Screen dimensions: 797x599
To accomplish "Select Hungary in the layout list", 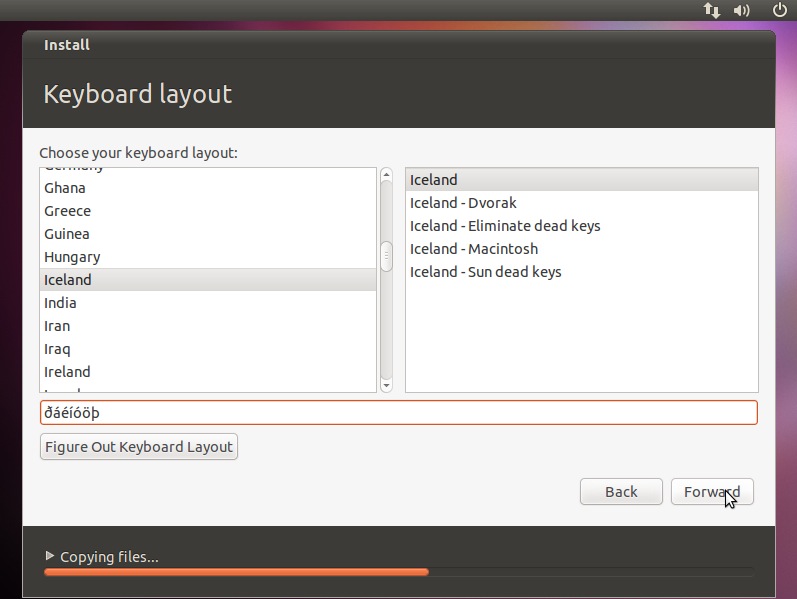I will click(x=72, y=257).
